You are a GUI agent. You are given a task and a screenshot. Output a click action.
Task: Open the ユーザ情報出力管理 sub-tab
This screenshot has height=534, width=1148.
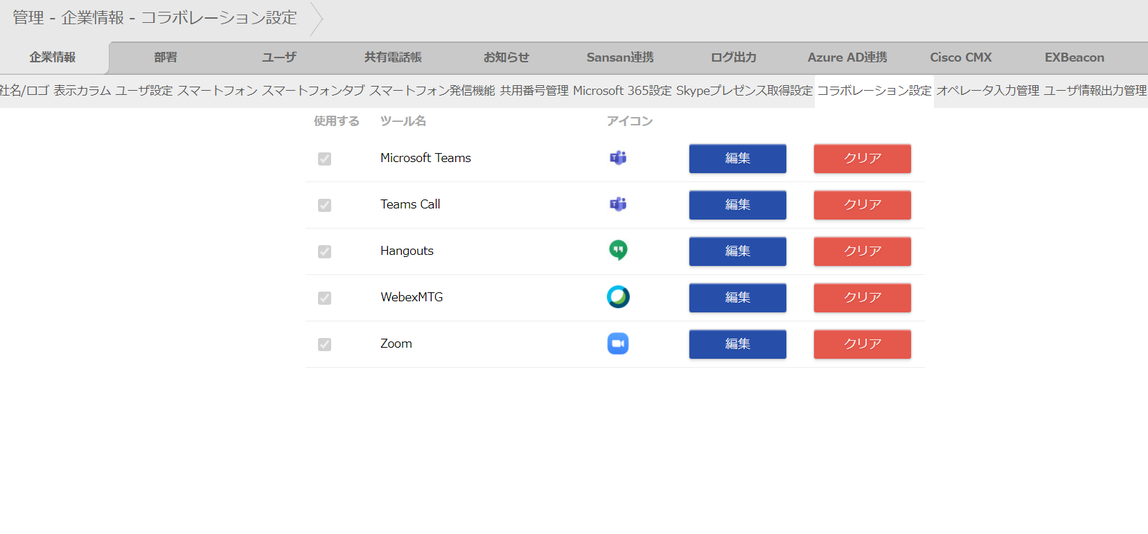[1095, 91]
